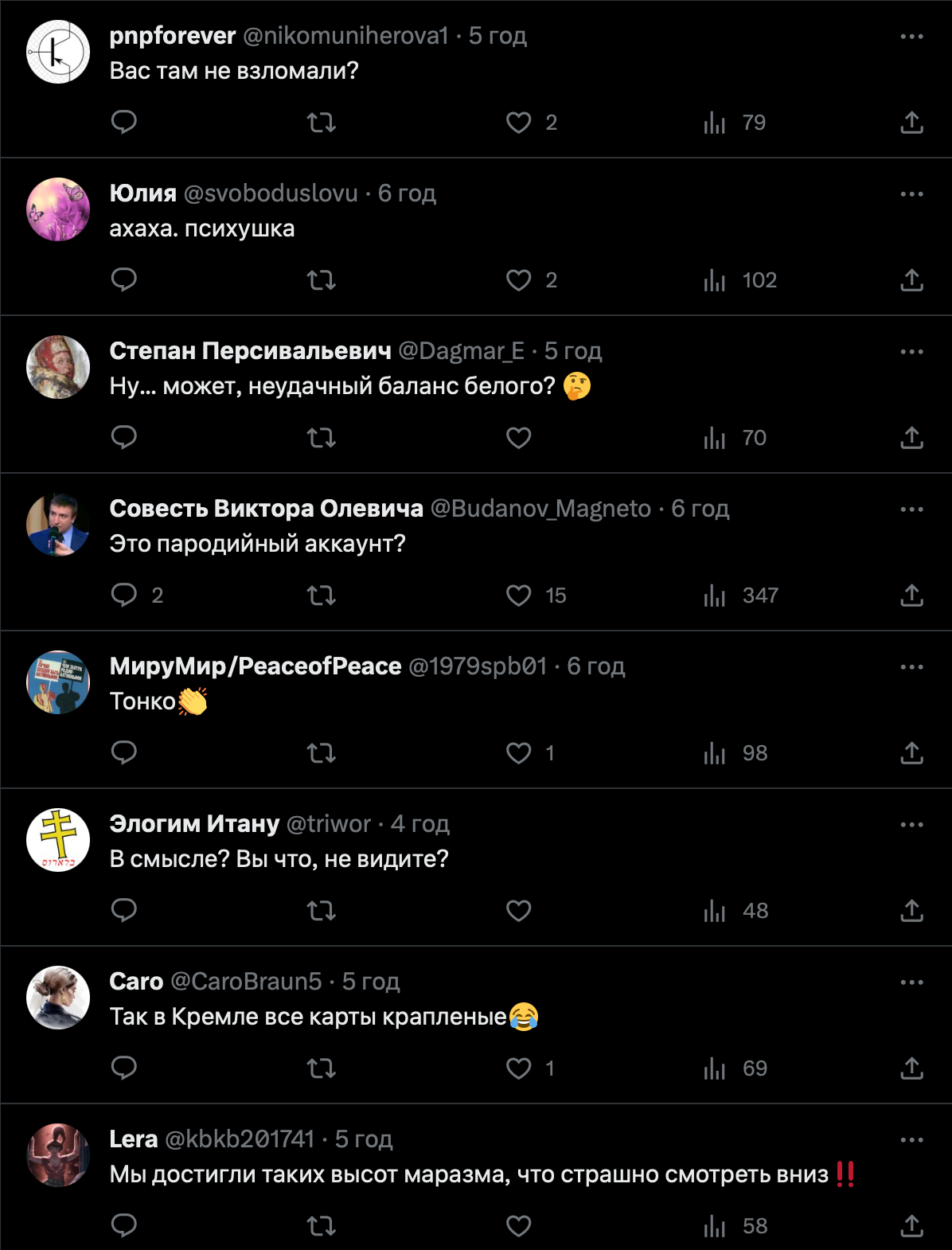Retweet Юлия's "ахаха. психушка" post
The height and width of the screenshot is (1250, 952).
322,280
